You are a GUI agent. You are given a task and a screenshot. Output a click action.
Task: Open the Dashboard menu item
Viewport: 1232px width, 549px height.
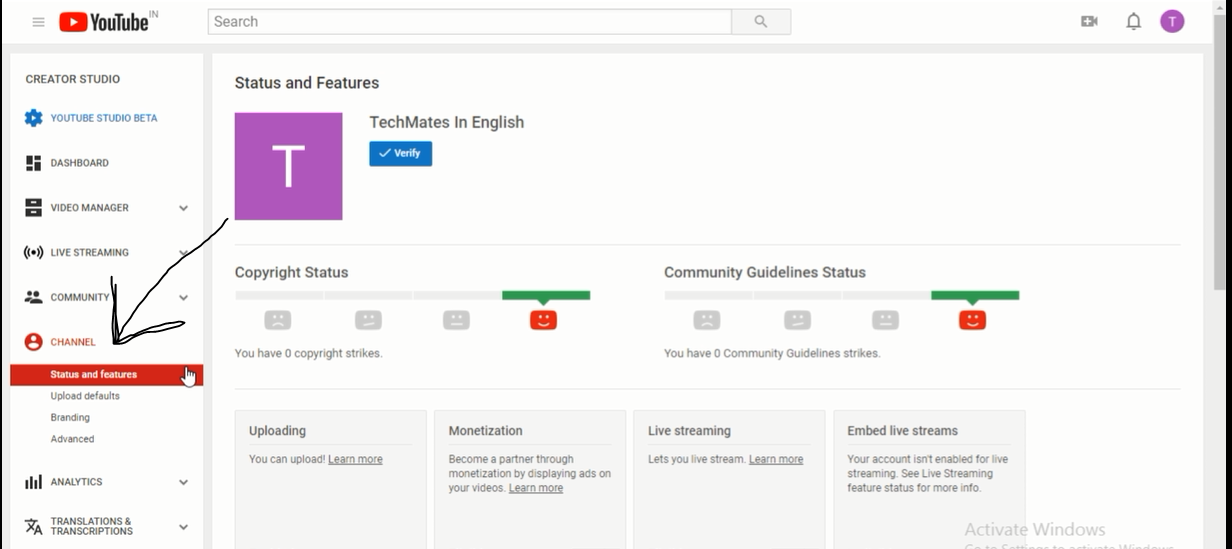80,163
